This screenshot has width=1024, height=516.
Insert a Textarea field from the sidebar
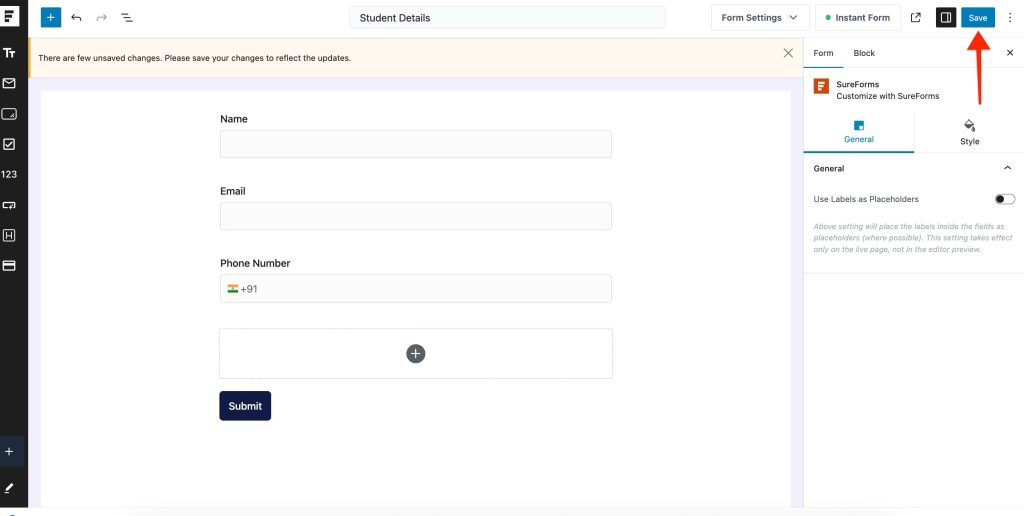[x=9, y=114]
